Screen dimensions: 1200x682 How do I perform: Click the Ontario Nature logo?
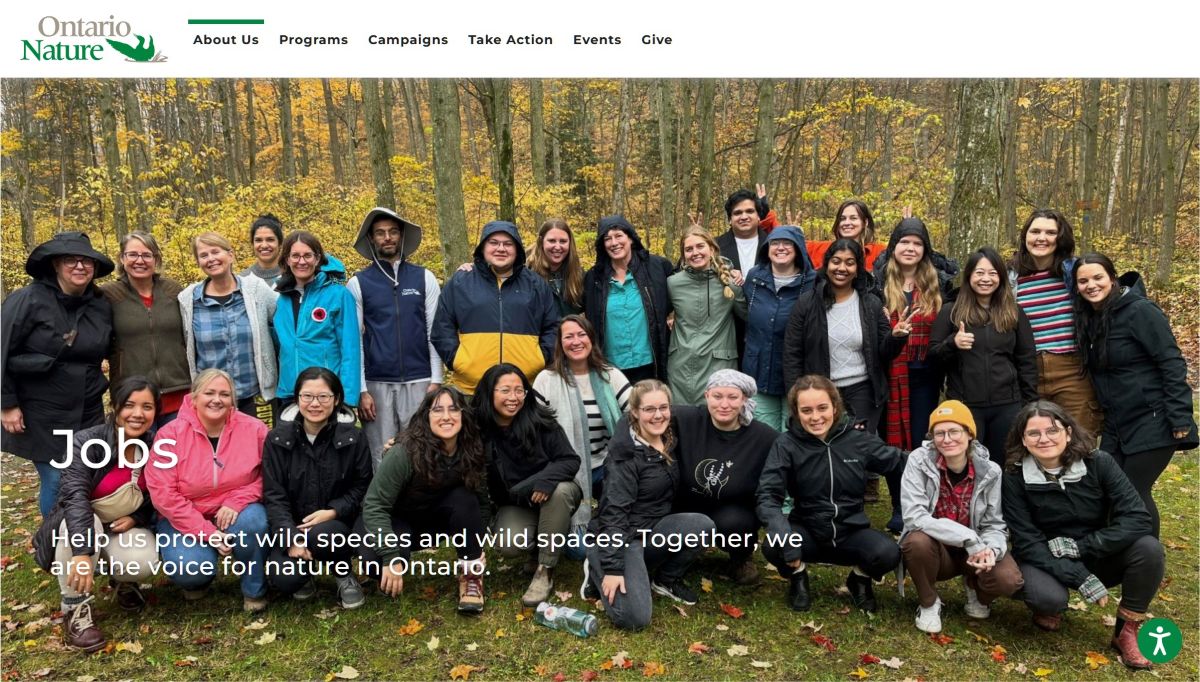pyautogui.click(x=94, y=39)
